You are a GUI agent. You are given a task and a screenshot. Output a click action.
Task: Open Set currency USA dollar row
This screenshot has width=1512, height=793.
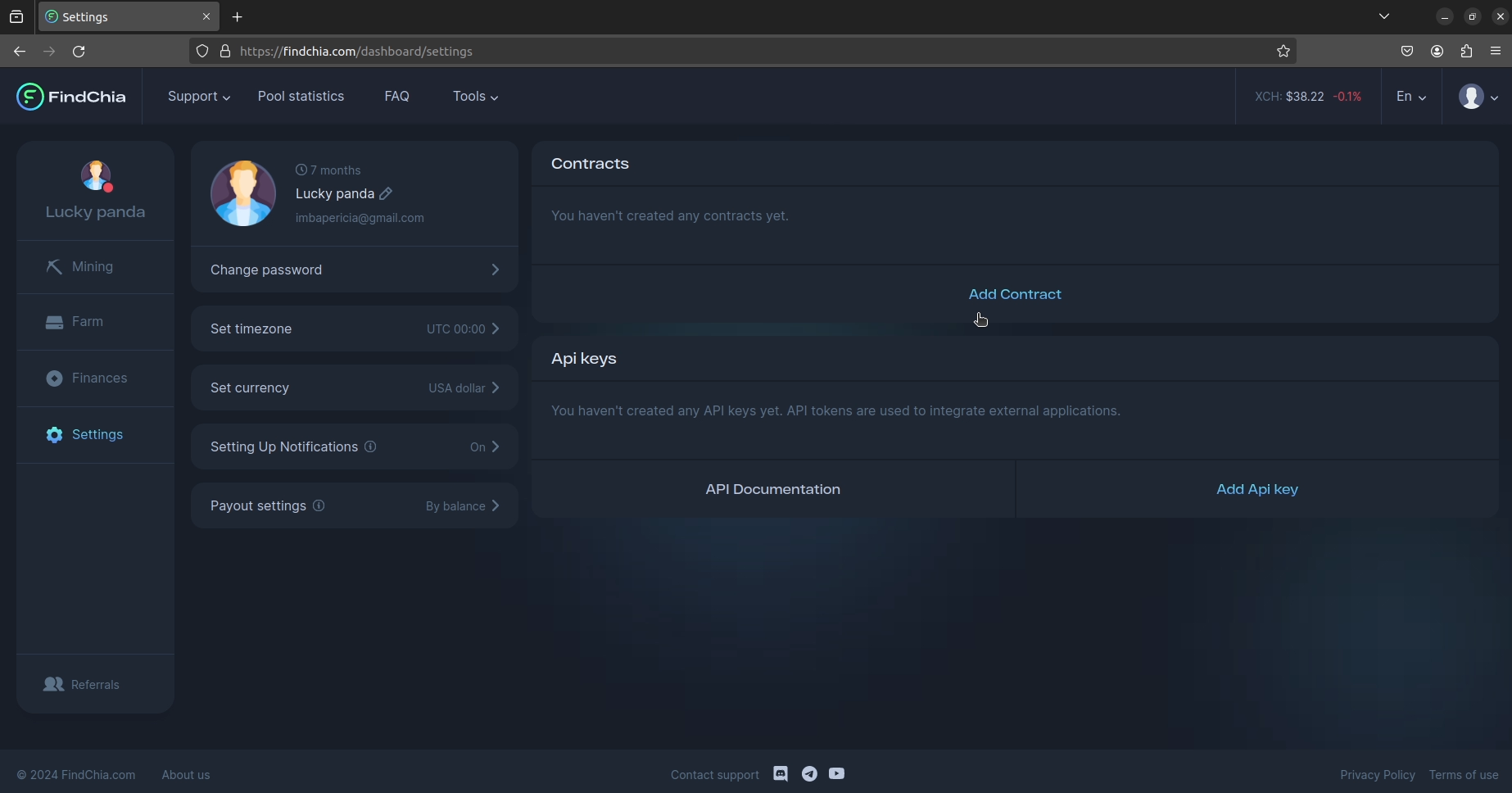tap(355, 387)
